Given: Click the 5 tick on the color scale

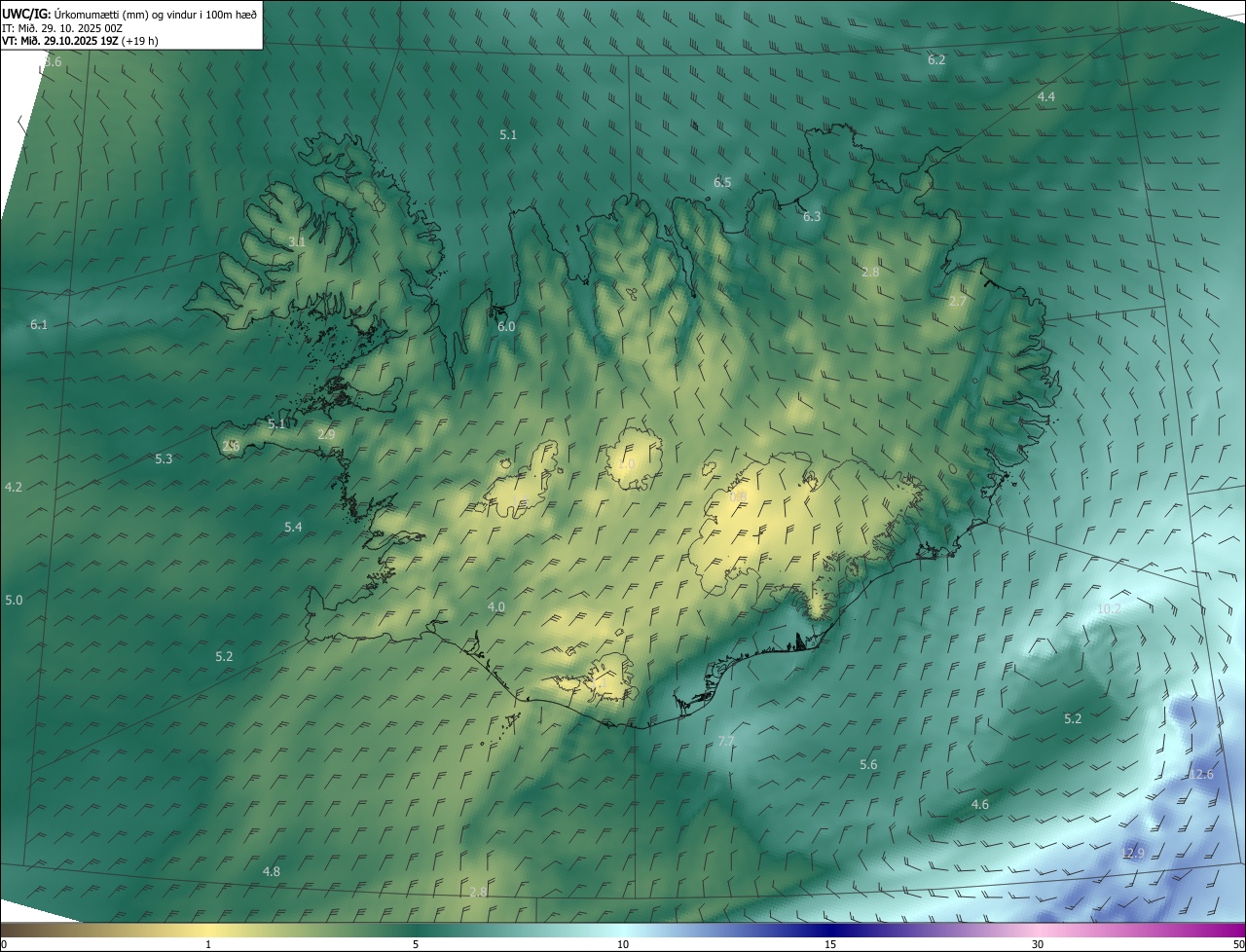Looking at the screenshot, I should click(416, 945).
